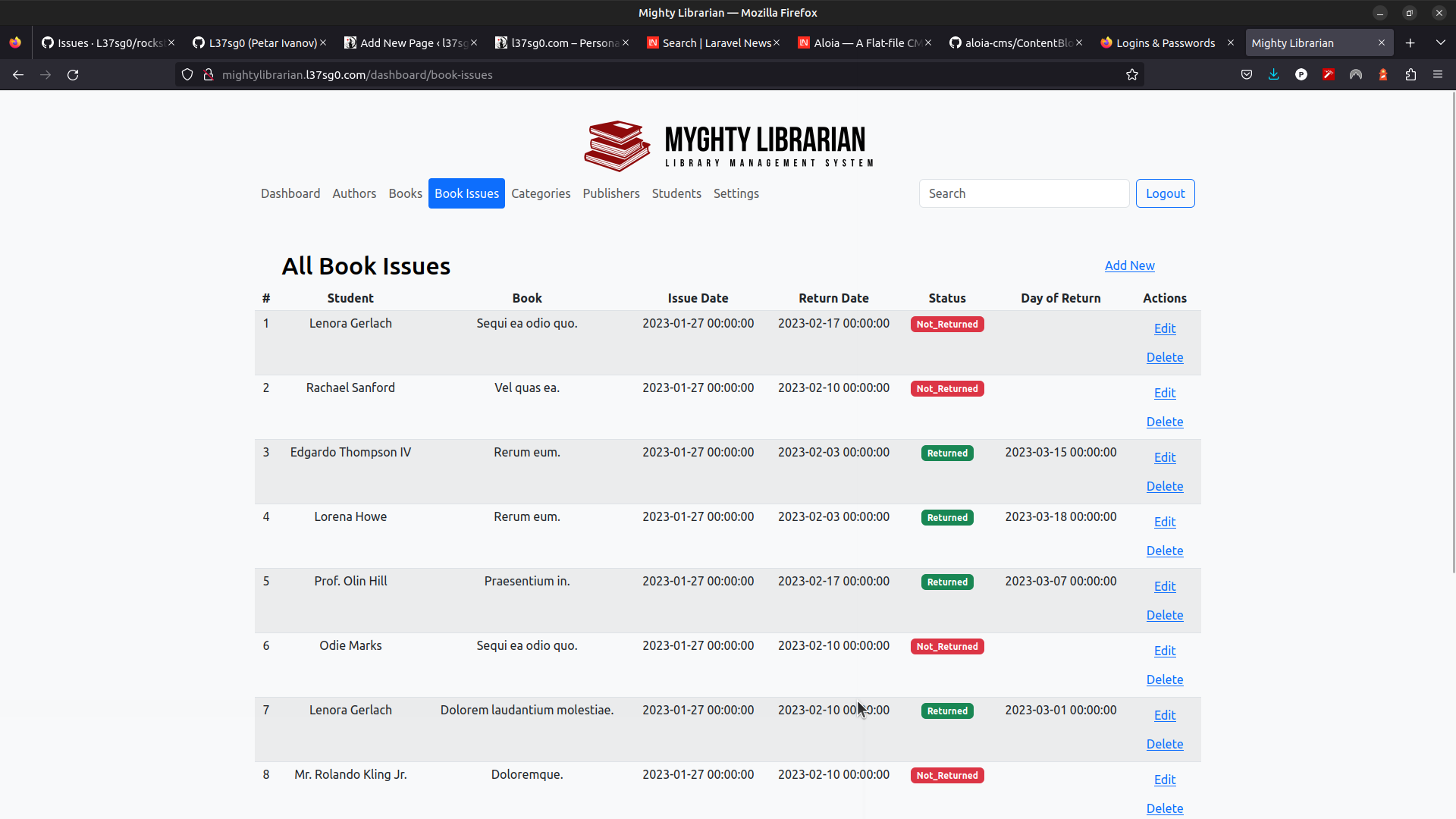The width and height of the screenshot is (1456, 819).
Task: Edit Edgardo Thompson IV's book issue
Action: (x=1165, y=457)
